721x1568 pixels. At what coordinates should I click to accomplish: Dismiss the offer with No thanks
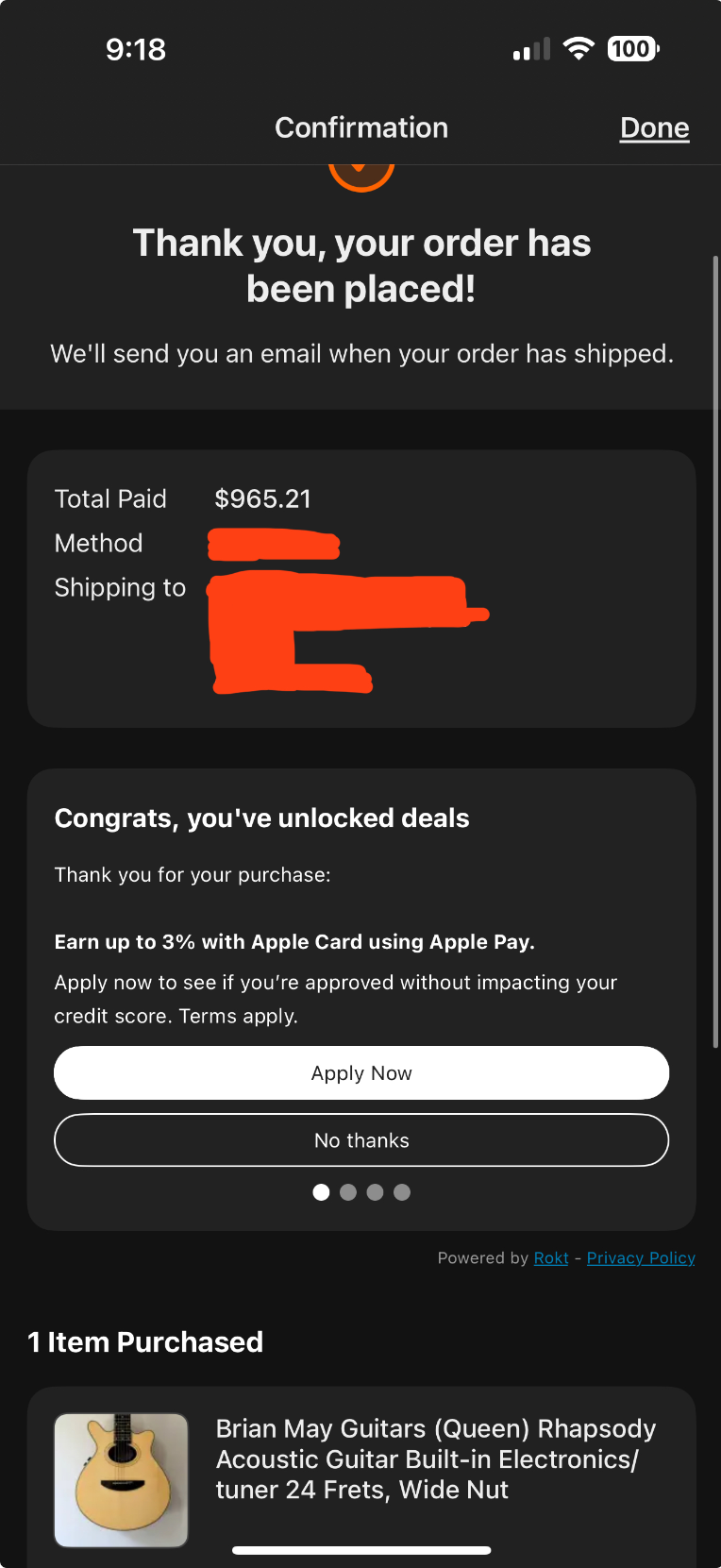tap(361, 1140)
